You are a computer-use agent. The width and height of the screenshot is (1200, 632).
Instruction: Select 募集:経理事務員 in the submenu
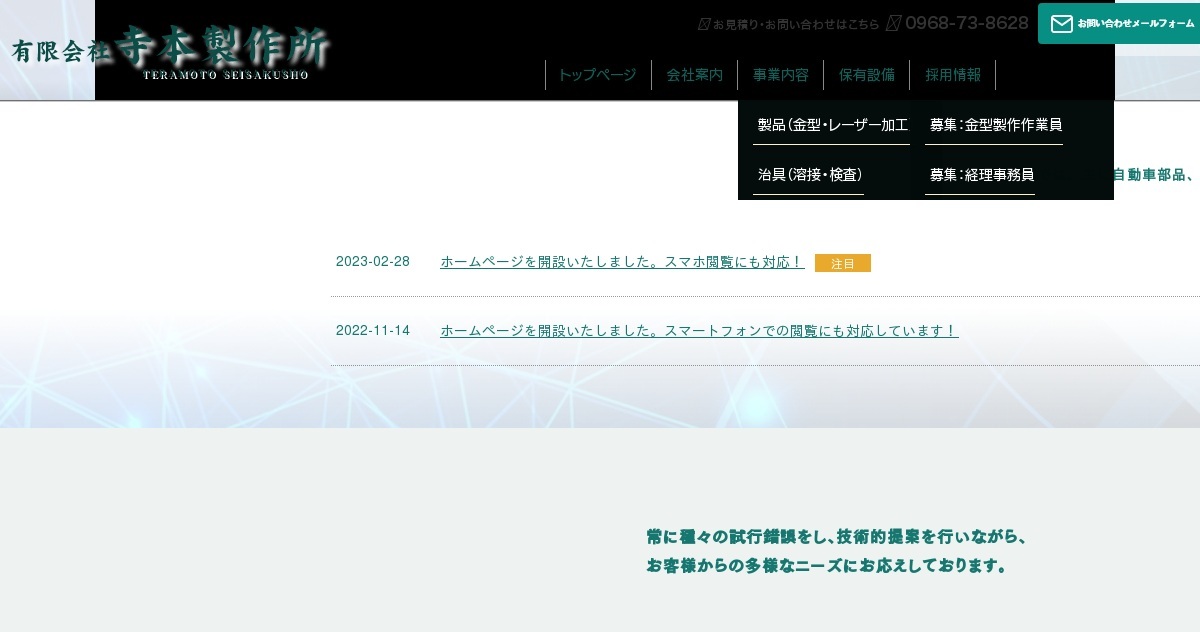(981, 175)
